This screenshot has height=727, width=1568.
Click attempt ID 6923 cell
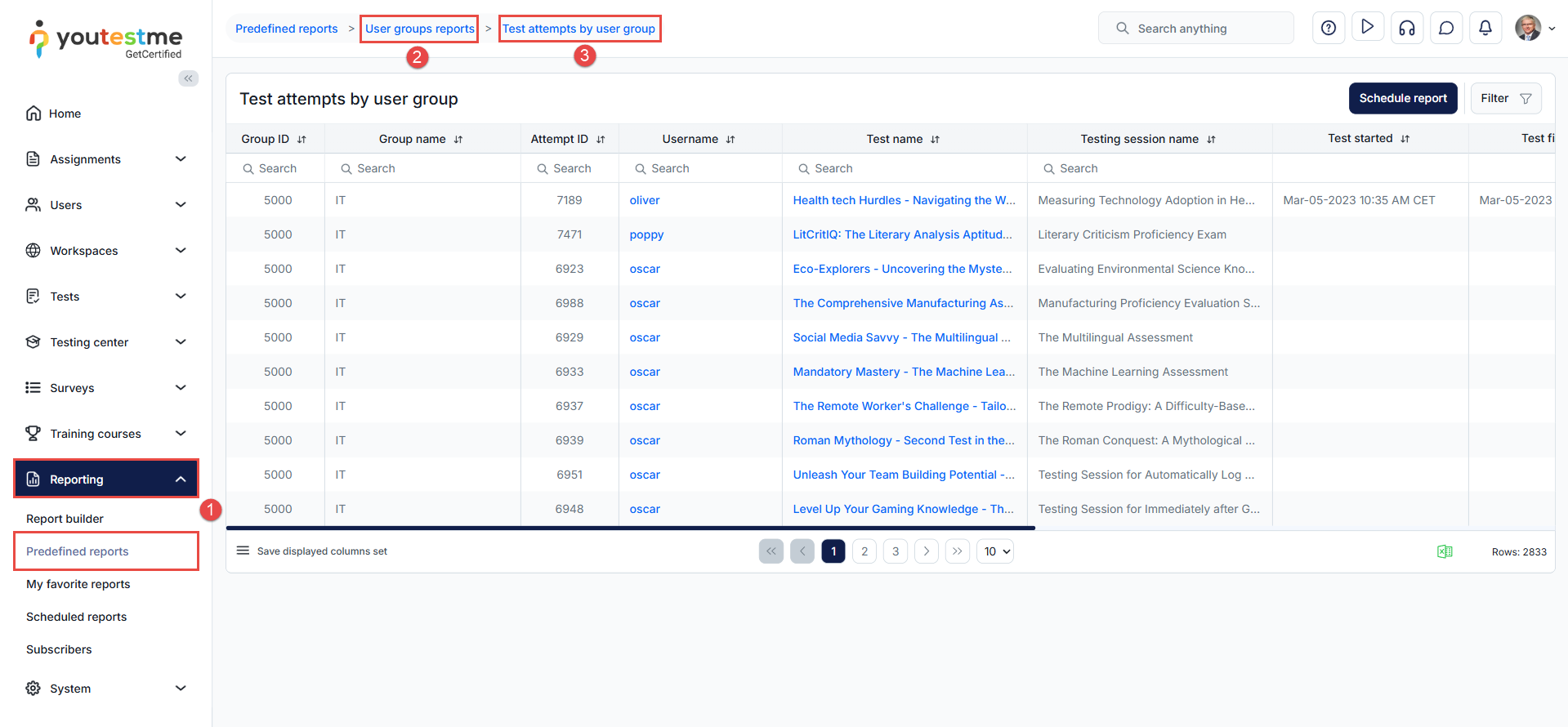570,269
